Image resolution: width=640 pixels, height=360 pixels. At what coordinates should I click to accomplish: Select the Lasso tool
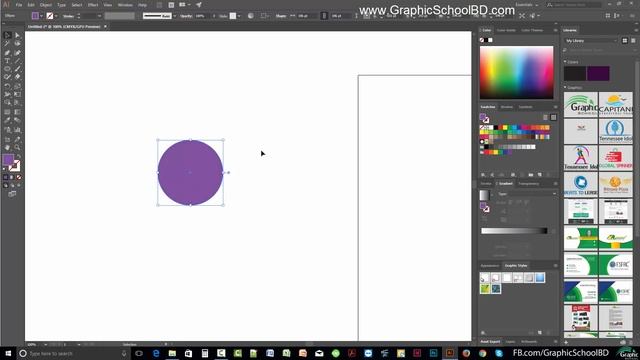[x=17, y=44]
